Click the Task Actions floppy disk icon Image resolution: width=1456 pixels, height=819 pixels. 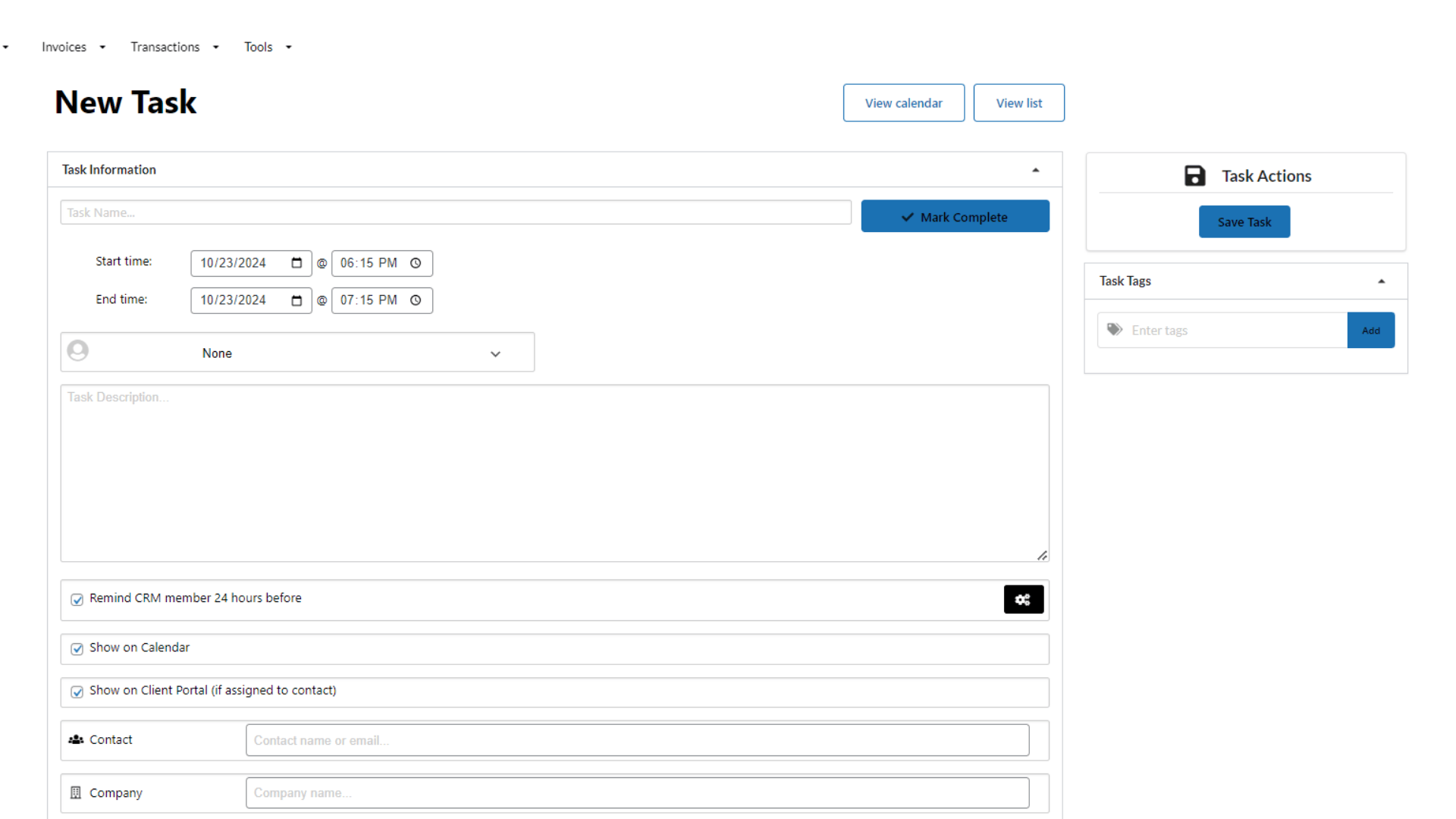(1194, 176)
